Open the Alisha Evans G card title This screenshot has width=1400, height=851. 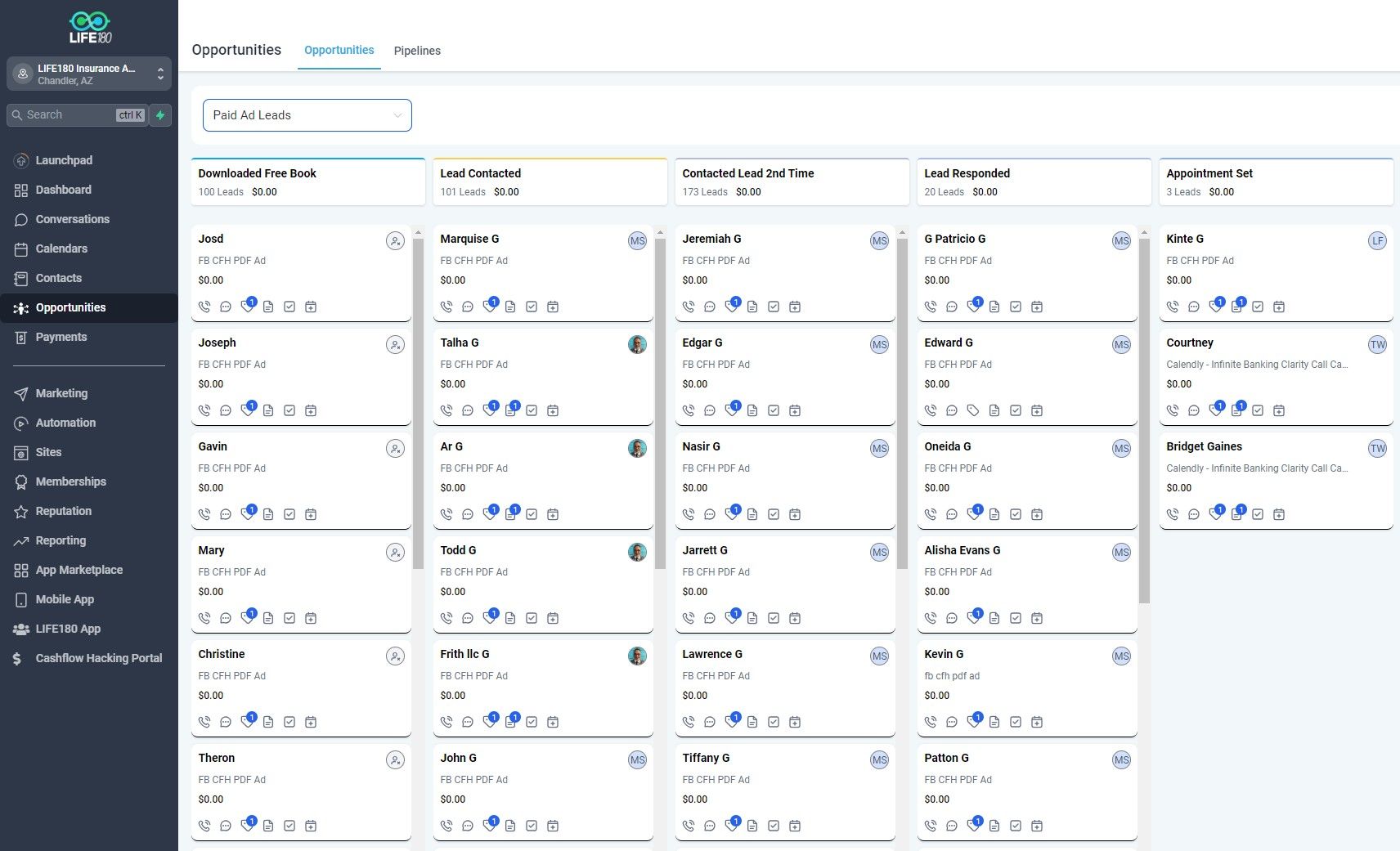click(962, 550)
